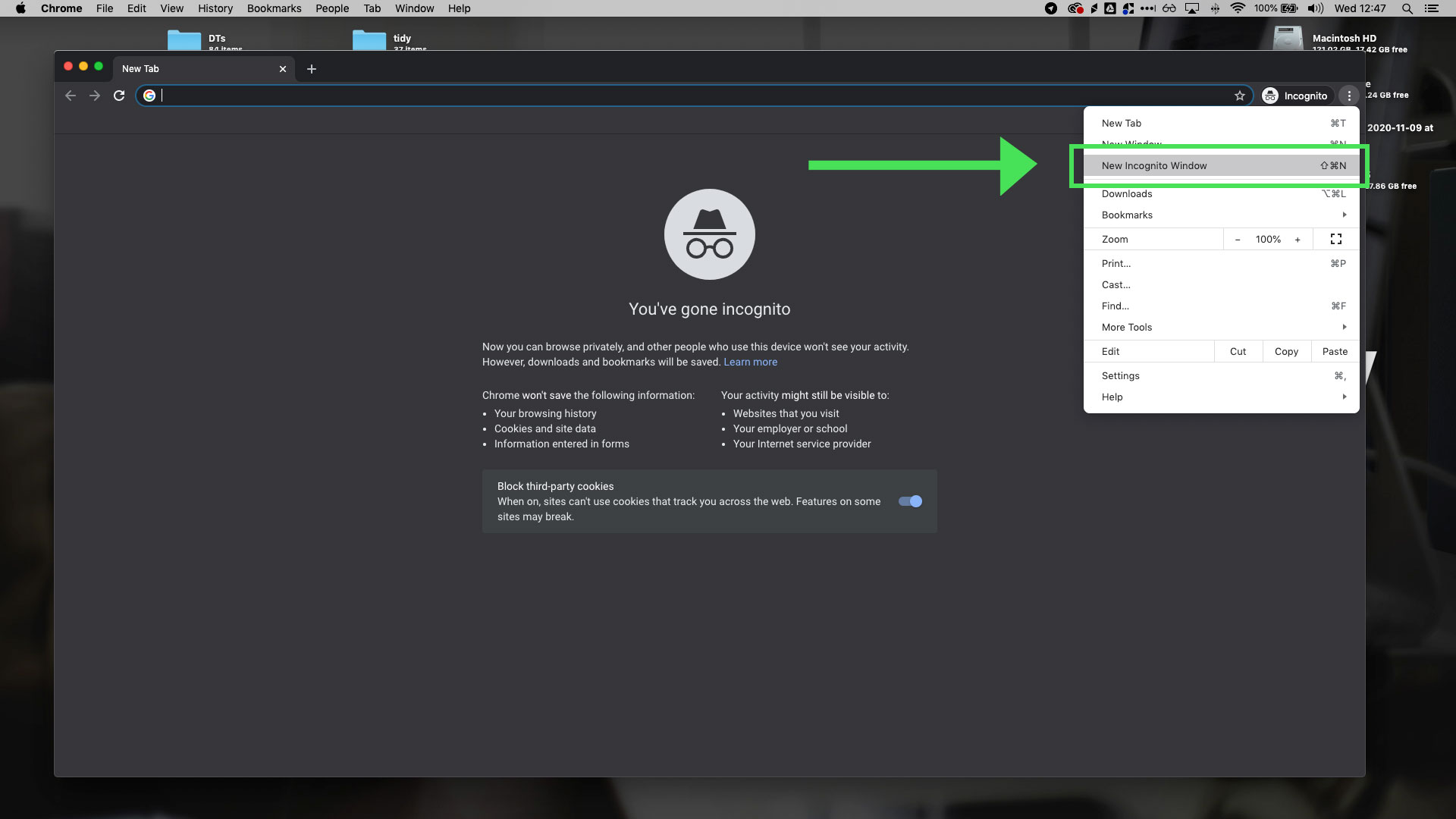The width and height of the screenshot is (1456, 819).
Task: Open Settings from the Chrome menu
Action: pyautogui.click(x=1222, y=376)
